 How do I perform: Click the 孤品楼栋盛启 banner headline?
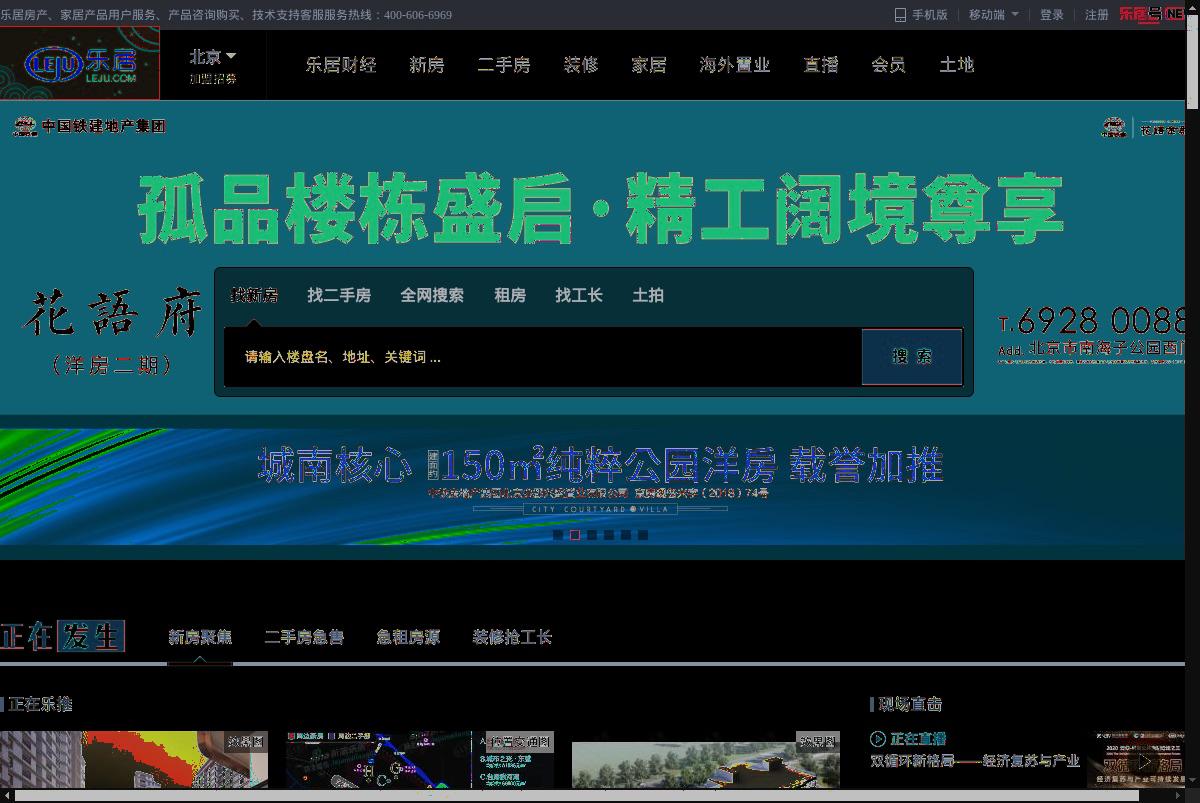pyautogui.click(x=600, y=209)
